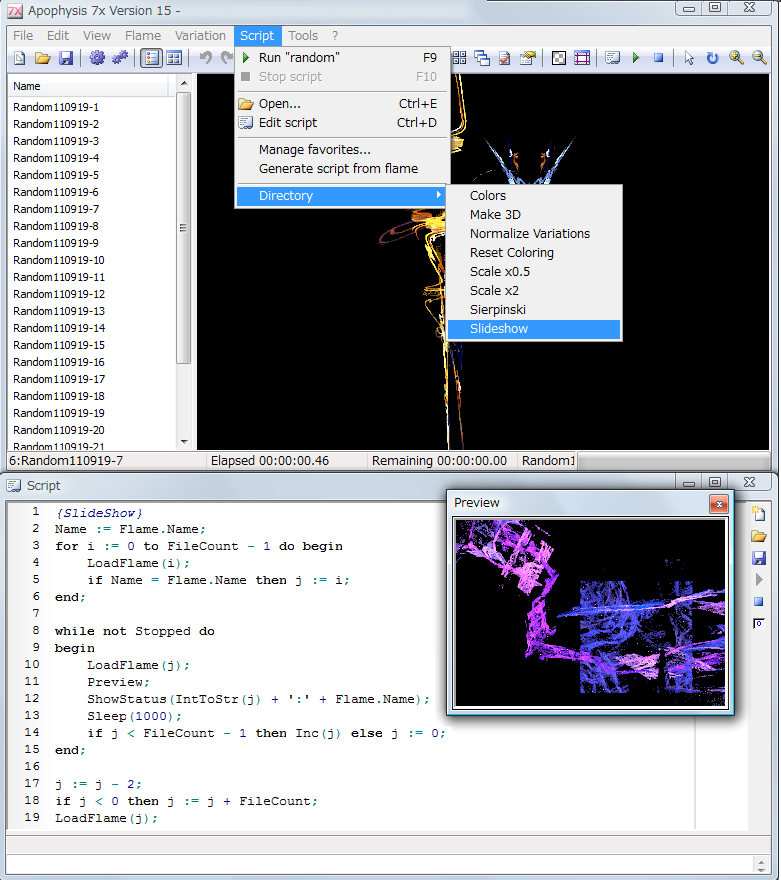Click the double gears render-all icon
The image size is (781, 880).
(x=120, y=58)
